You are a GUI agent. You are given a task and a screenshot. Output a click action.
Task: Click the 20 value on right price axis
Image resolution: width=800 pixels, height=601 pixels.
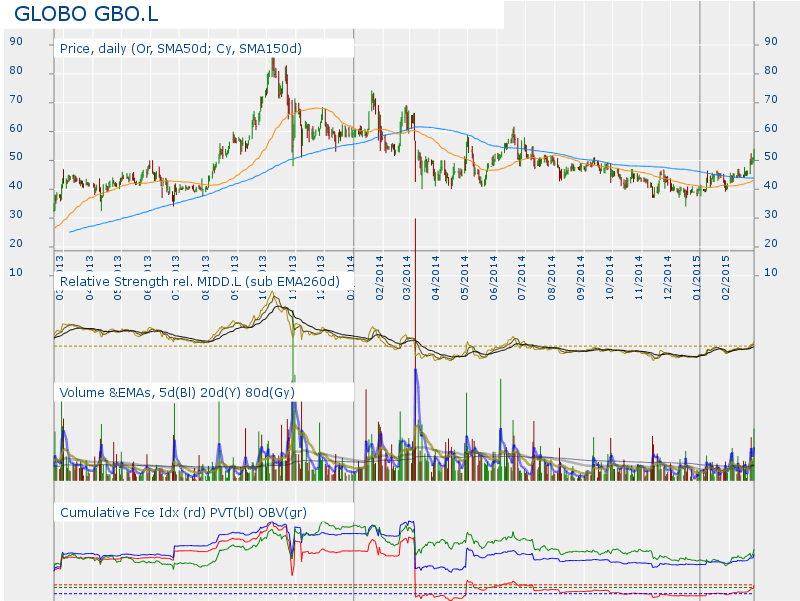pos(771,243)
